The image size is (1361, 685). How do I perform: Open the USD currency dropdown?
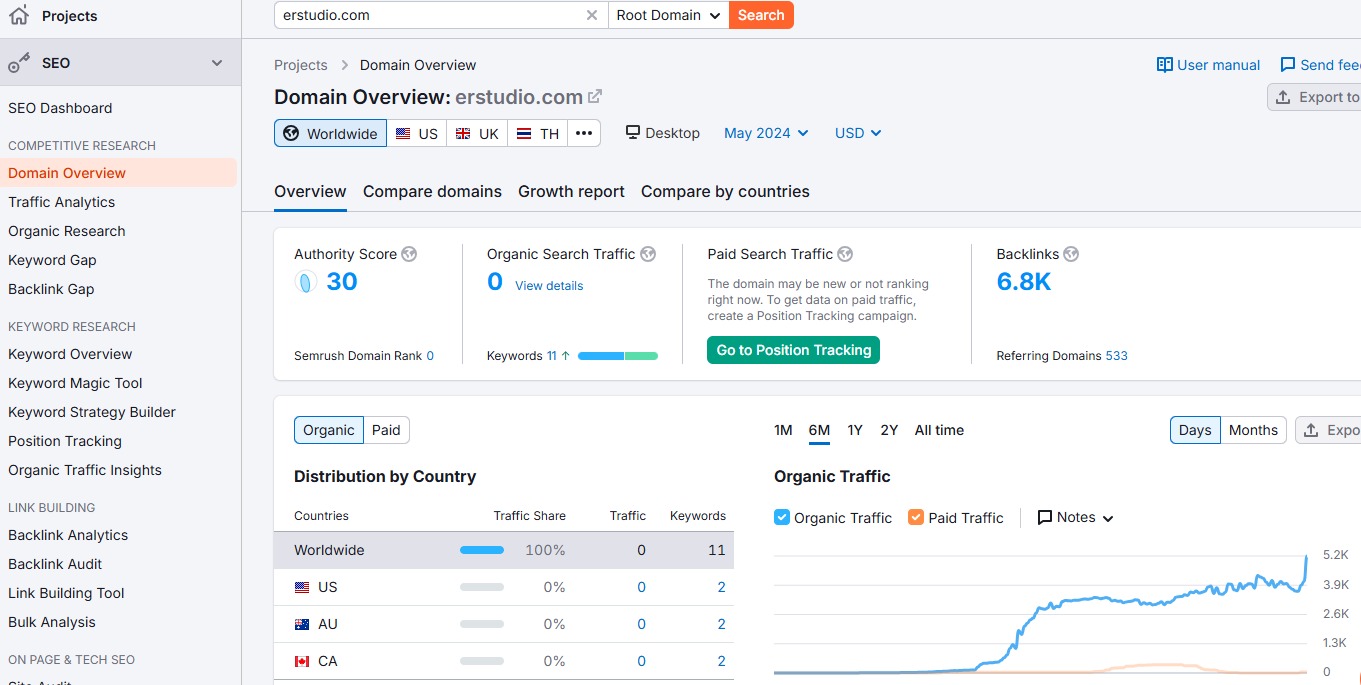coord(858,133)
